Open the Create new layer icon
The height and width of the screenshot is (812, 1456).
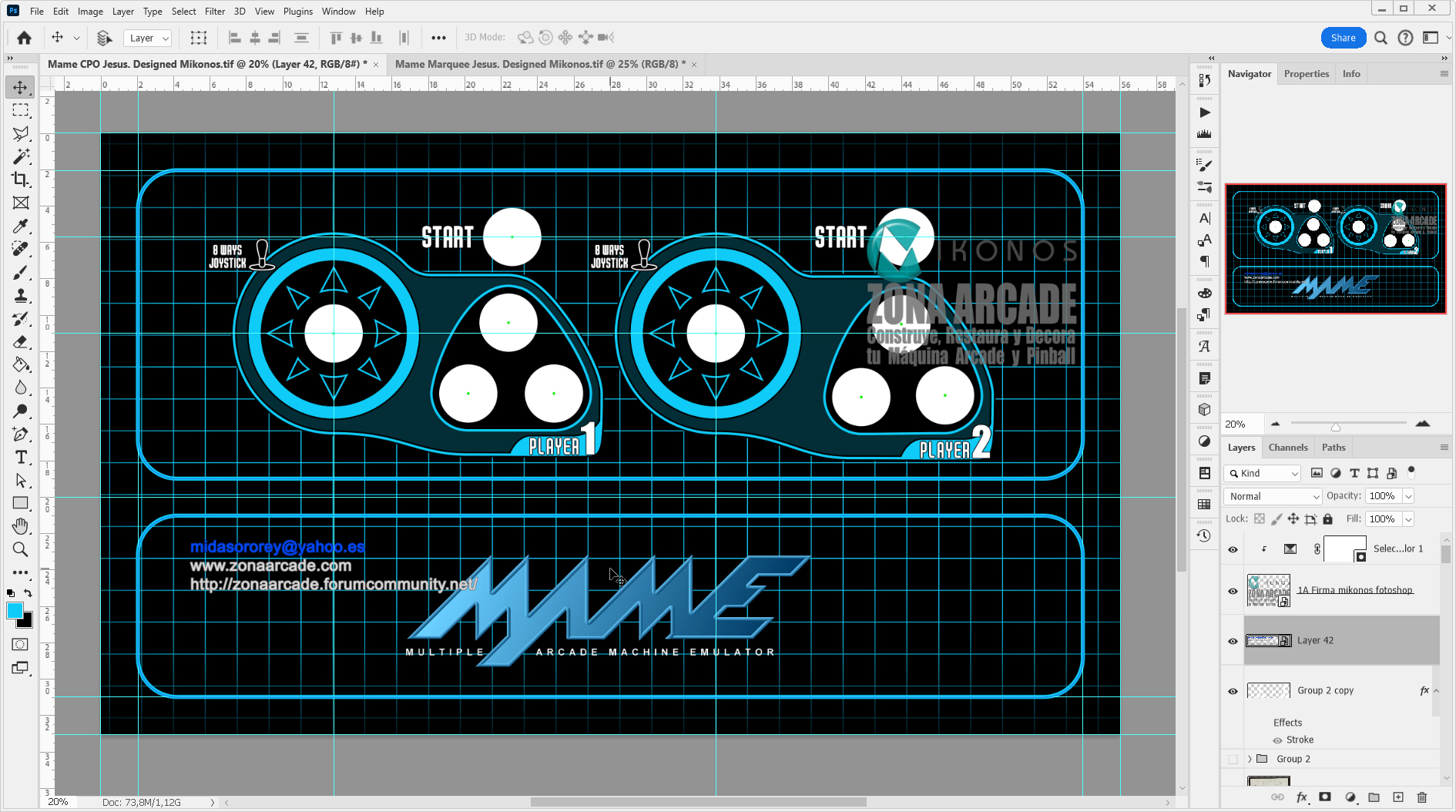point(1398,797)
